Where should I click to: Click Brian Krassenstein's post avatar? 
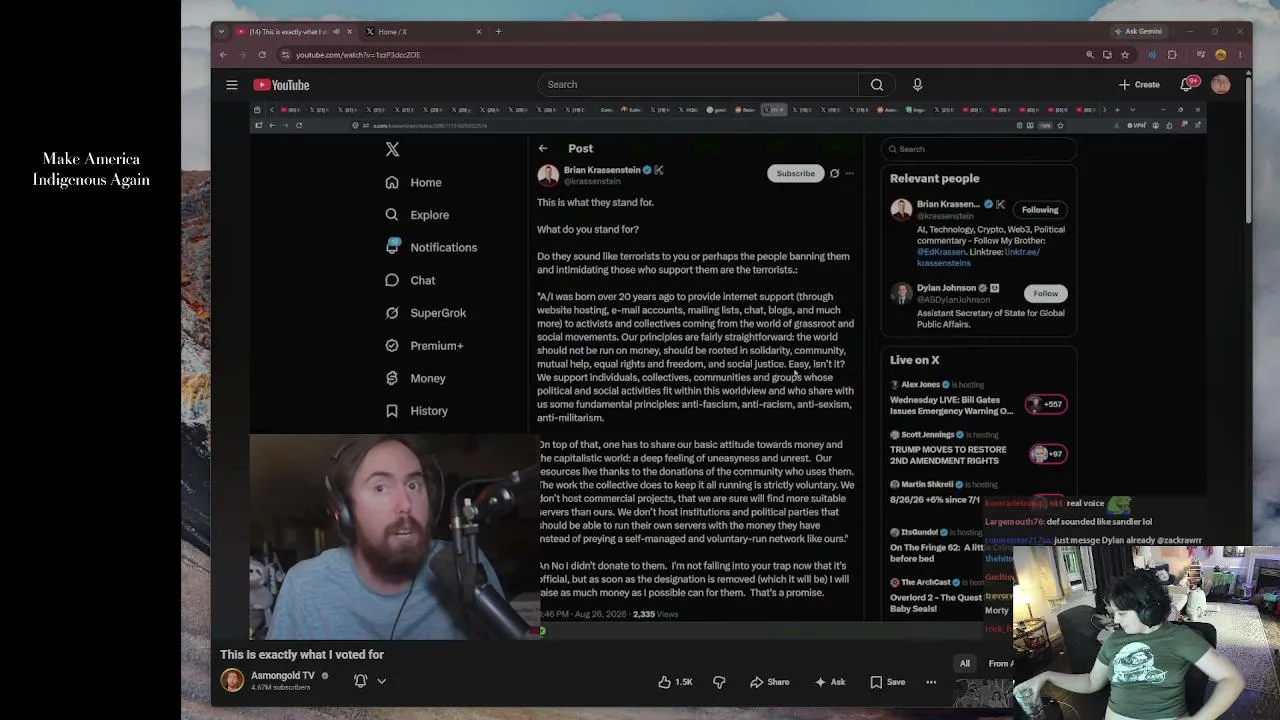(548, 176)
